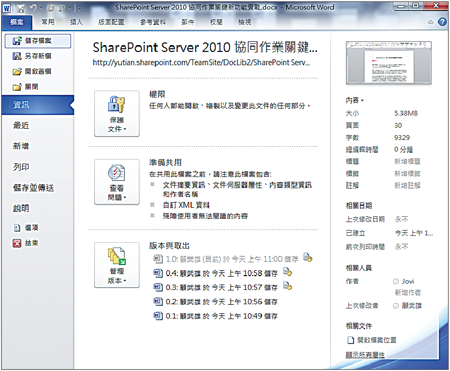
Task: Open 保護文件 Protect Document dropdown
Action: [117, 113]
